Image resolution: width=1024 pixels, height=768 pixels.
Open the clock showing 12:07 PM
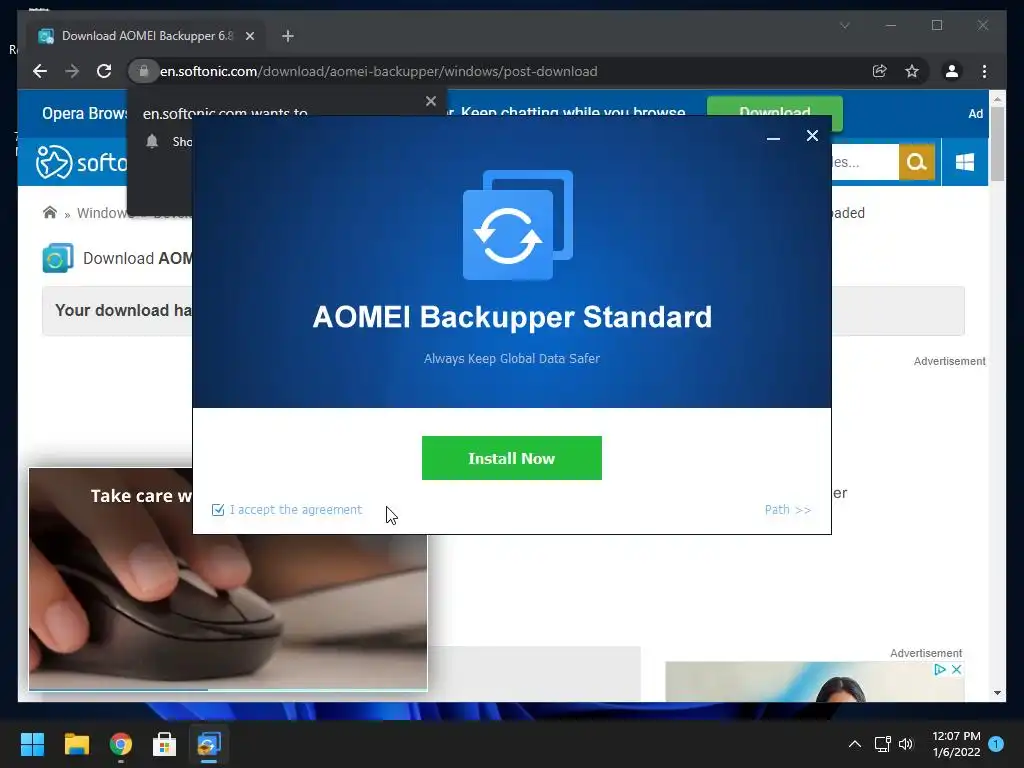(x=957, y=744)
